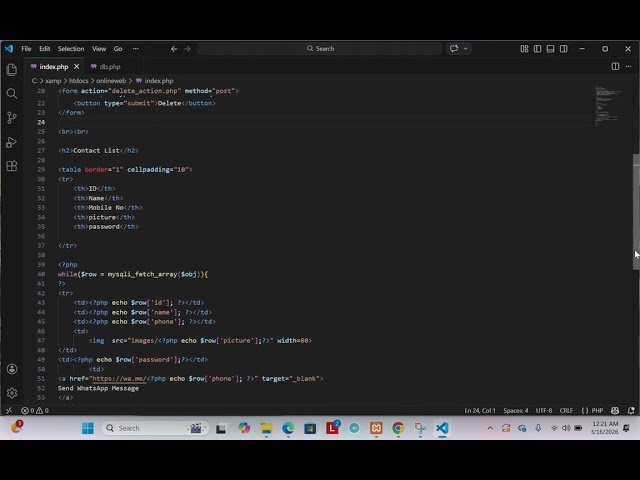Click the editor minimap
The width and height of the screenshot is (640, 480).
pyautogui.click(x=608, y=105)
